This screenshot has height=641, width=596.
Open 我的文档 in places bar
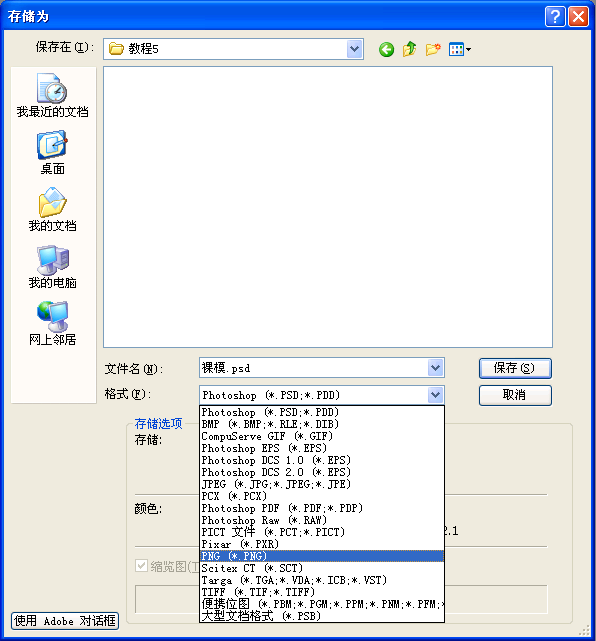(52, 210)
